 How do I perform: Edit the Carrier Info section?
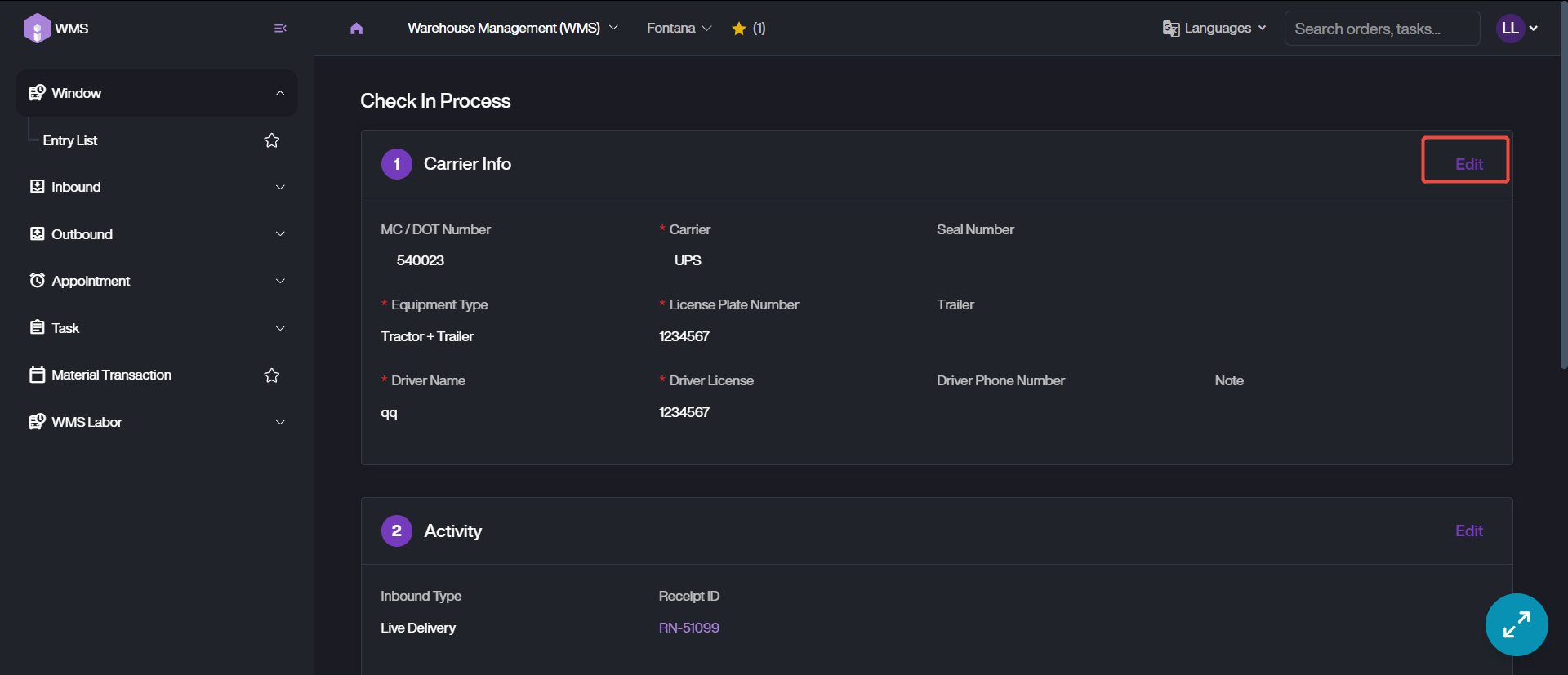[x=1468, y=164]
